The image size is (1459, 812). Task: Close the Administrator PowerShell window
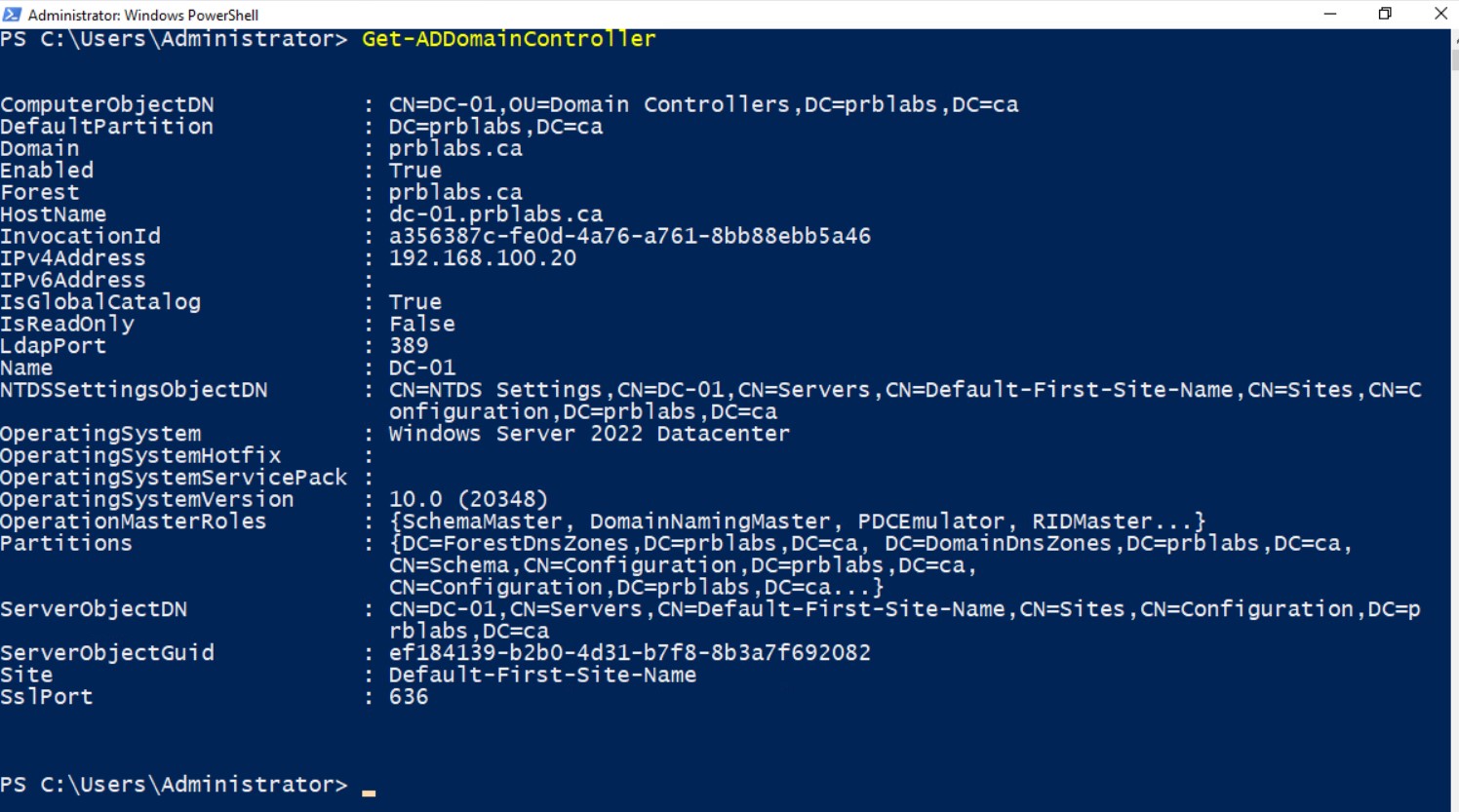pos(1439,14)
